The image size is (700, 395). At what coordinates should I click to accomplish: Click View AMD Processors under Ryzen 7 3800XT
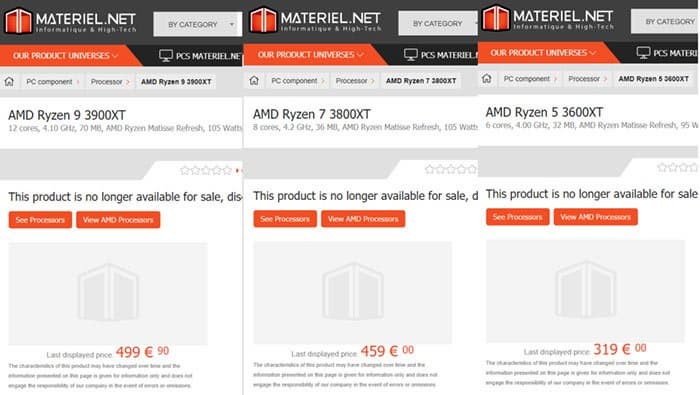click(363, 219)
